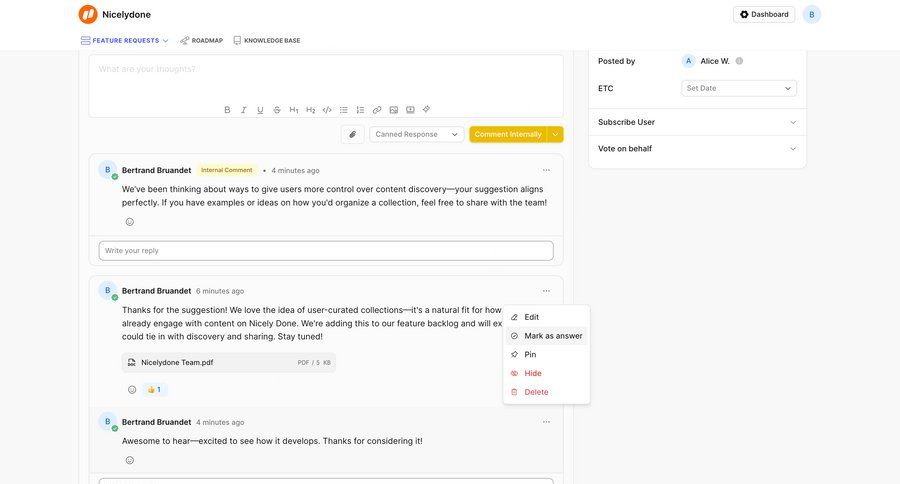The width and height of the screenshot is (900, 484).
Task: Click Bertrand's avatar on 'Awesome to hear' reply
Action: [107, 421]
